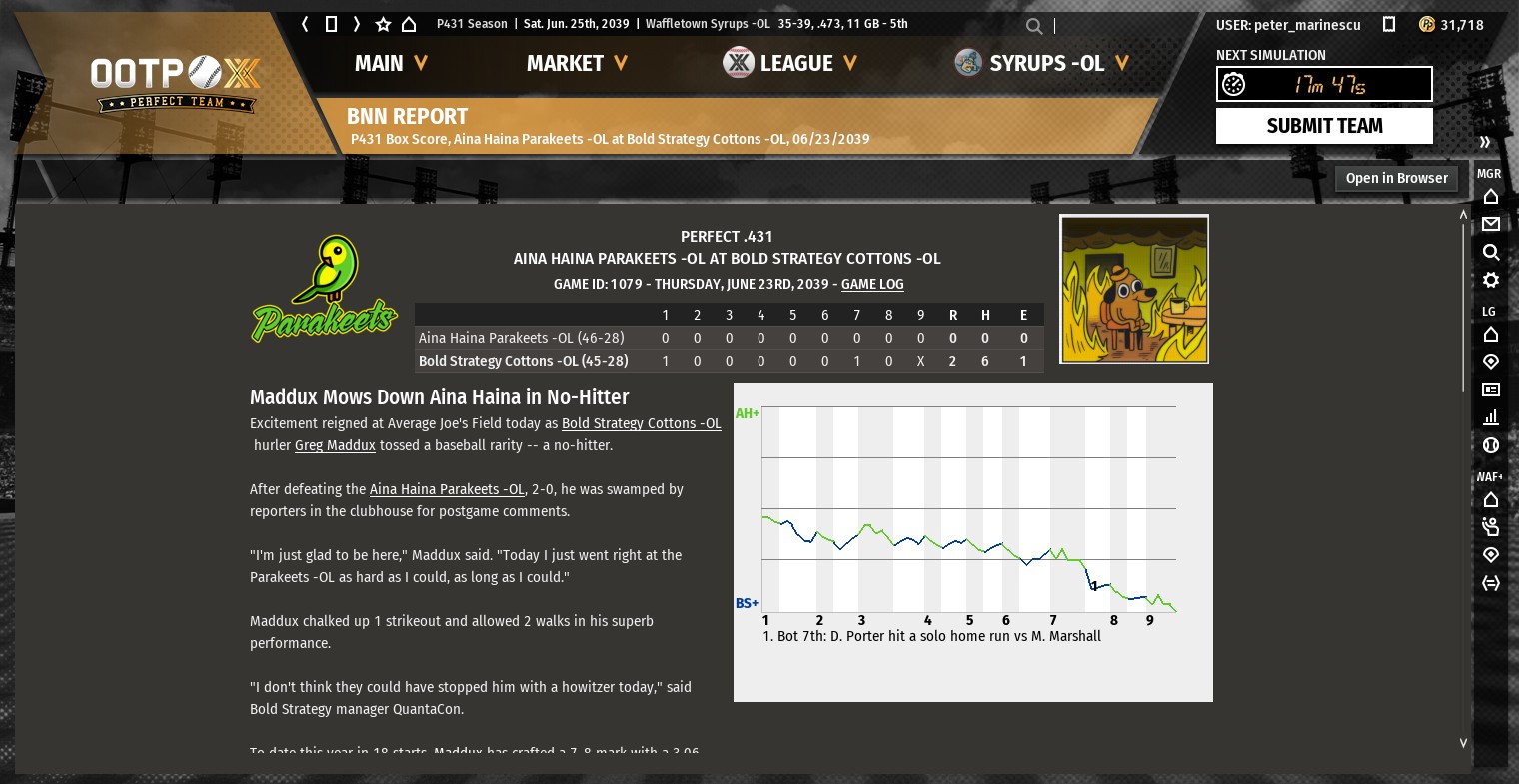This screenshot has height=784, width=1519.
Task: Open the manager mail inbox icon
Action: [x=1490, y=224]
